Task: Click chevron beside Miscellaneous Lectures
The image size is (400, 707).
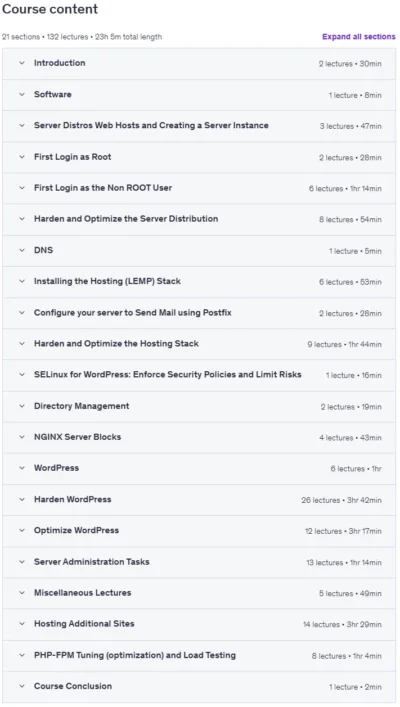Action: tap(22, 593)
